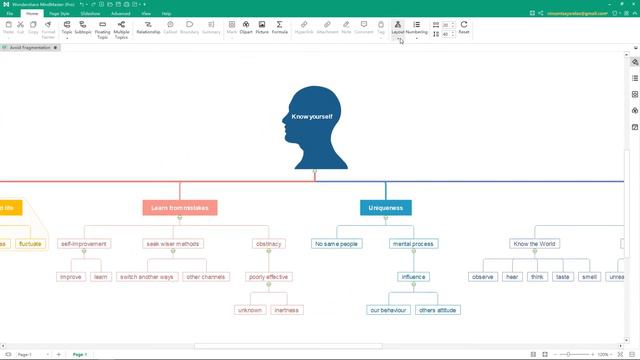Collapse the Know the World subtopic
The width and height of the screenshot is (640, 360).
click(x=535, y=251)
